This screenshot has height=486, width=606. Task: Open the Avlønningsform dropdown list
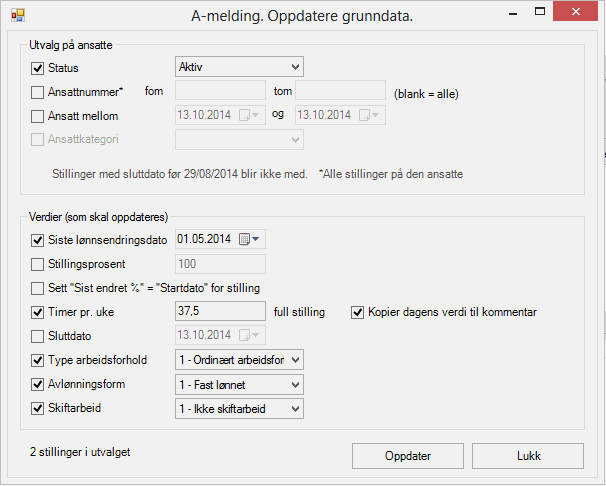click(294, 384)
